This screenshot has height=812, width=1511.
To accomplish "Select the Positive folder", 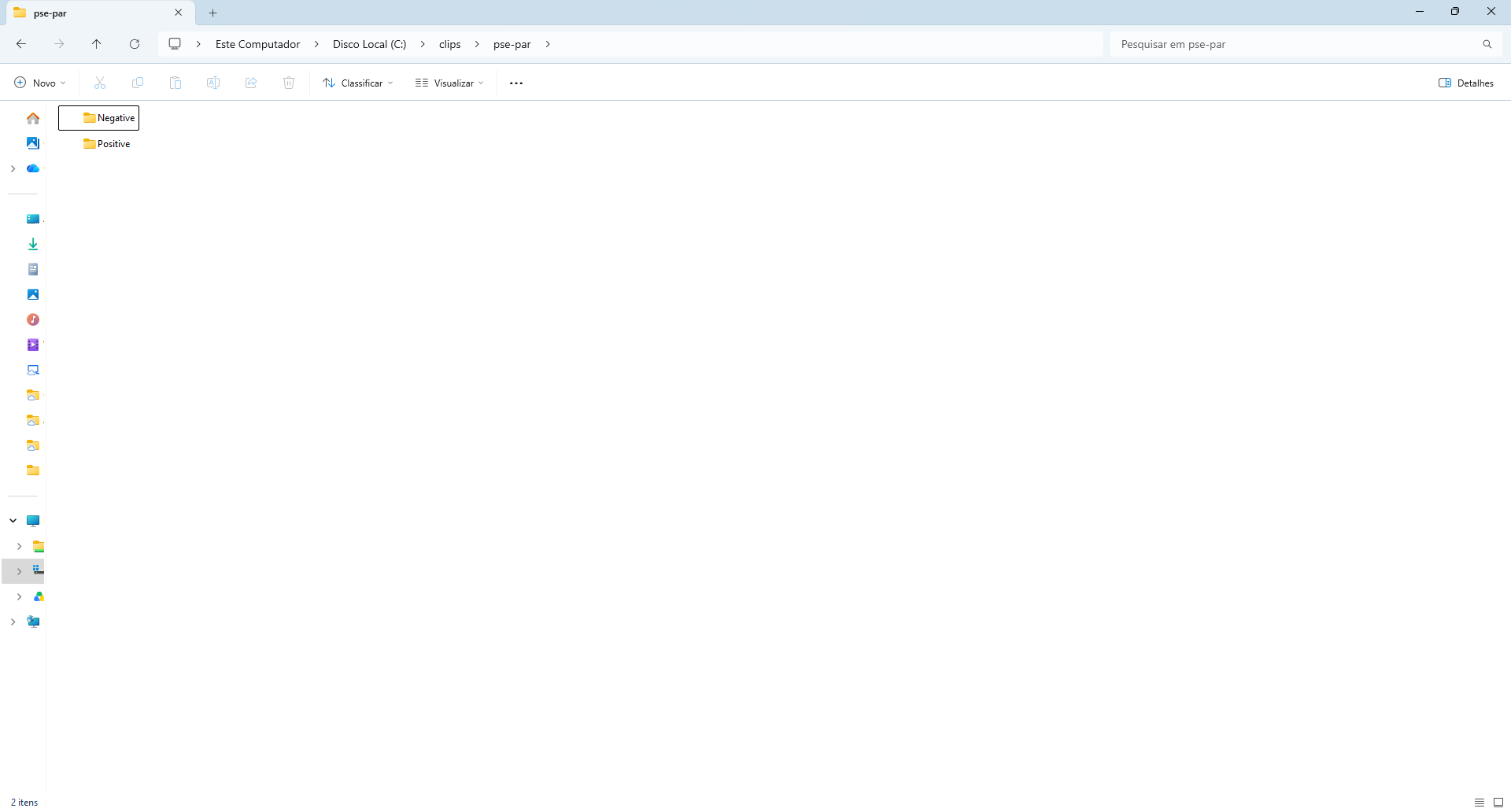I will 106,144.
